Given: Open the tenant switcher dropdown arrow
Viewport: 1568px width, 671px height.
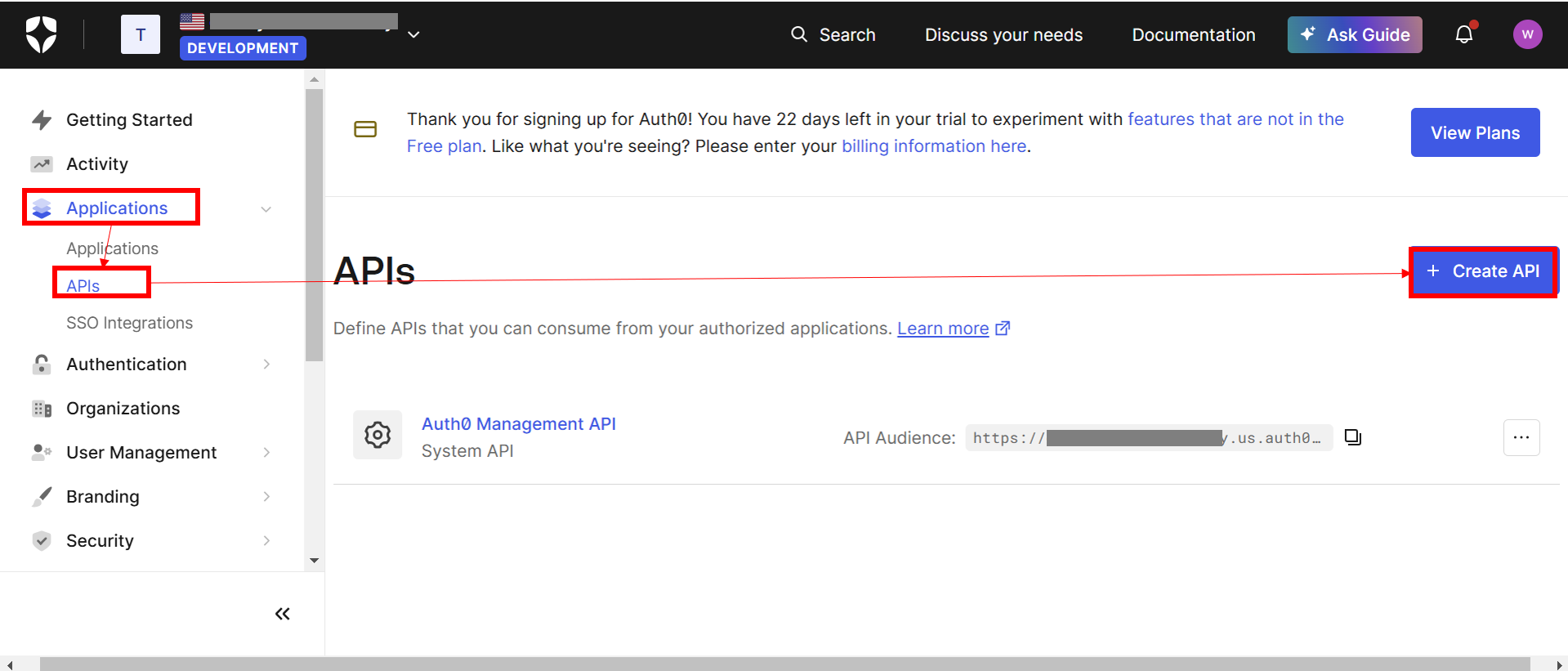Looking at the screenshot, I should [x=414, y=34].
